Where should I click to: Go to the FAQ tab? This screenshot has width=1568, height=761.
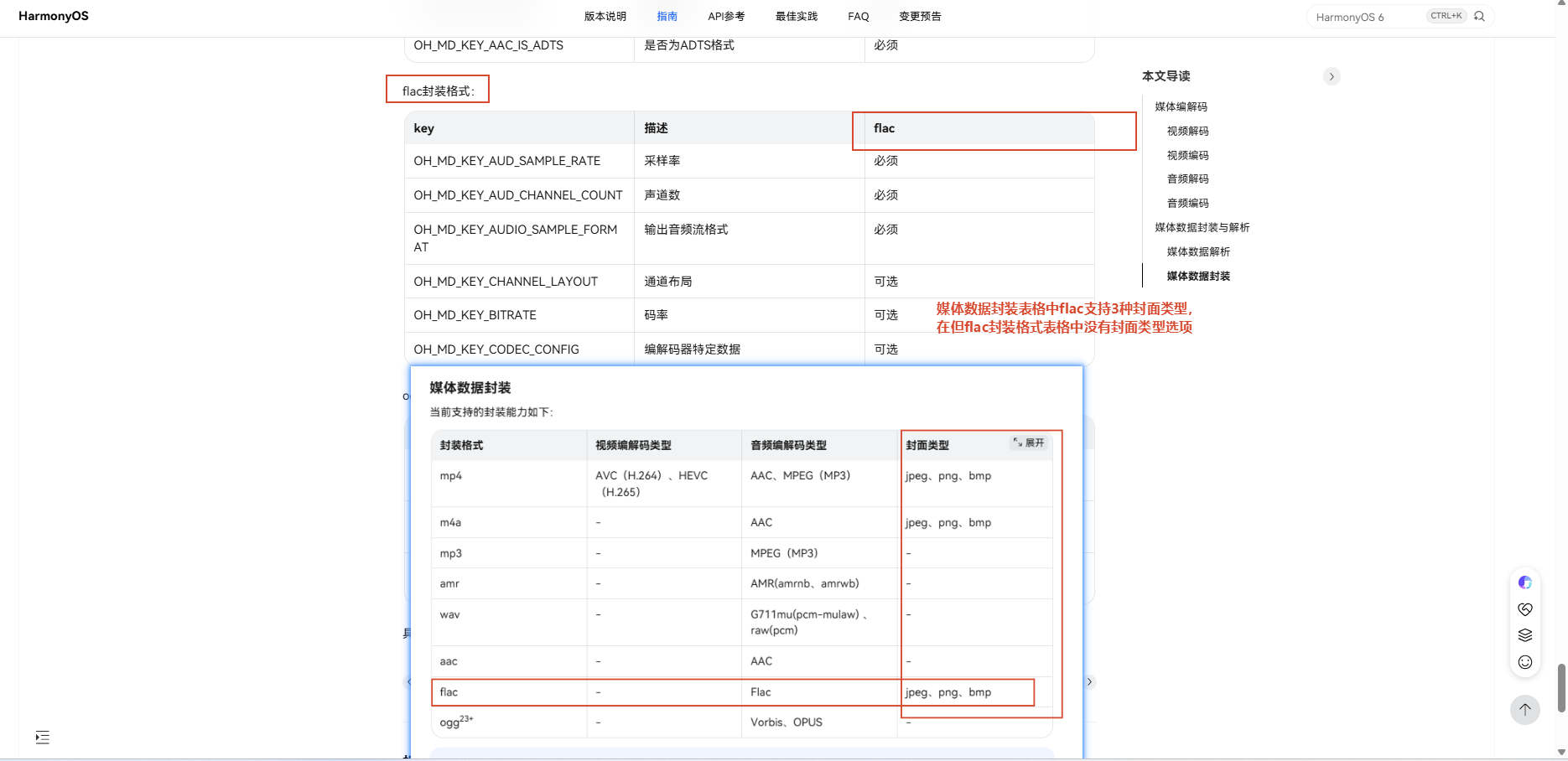[x=859, y=16]
